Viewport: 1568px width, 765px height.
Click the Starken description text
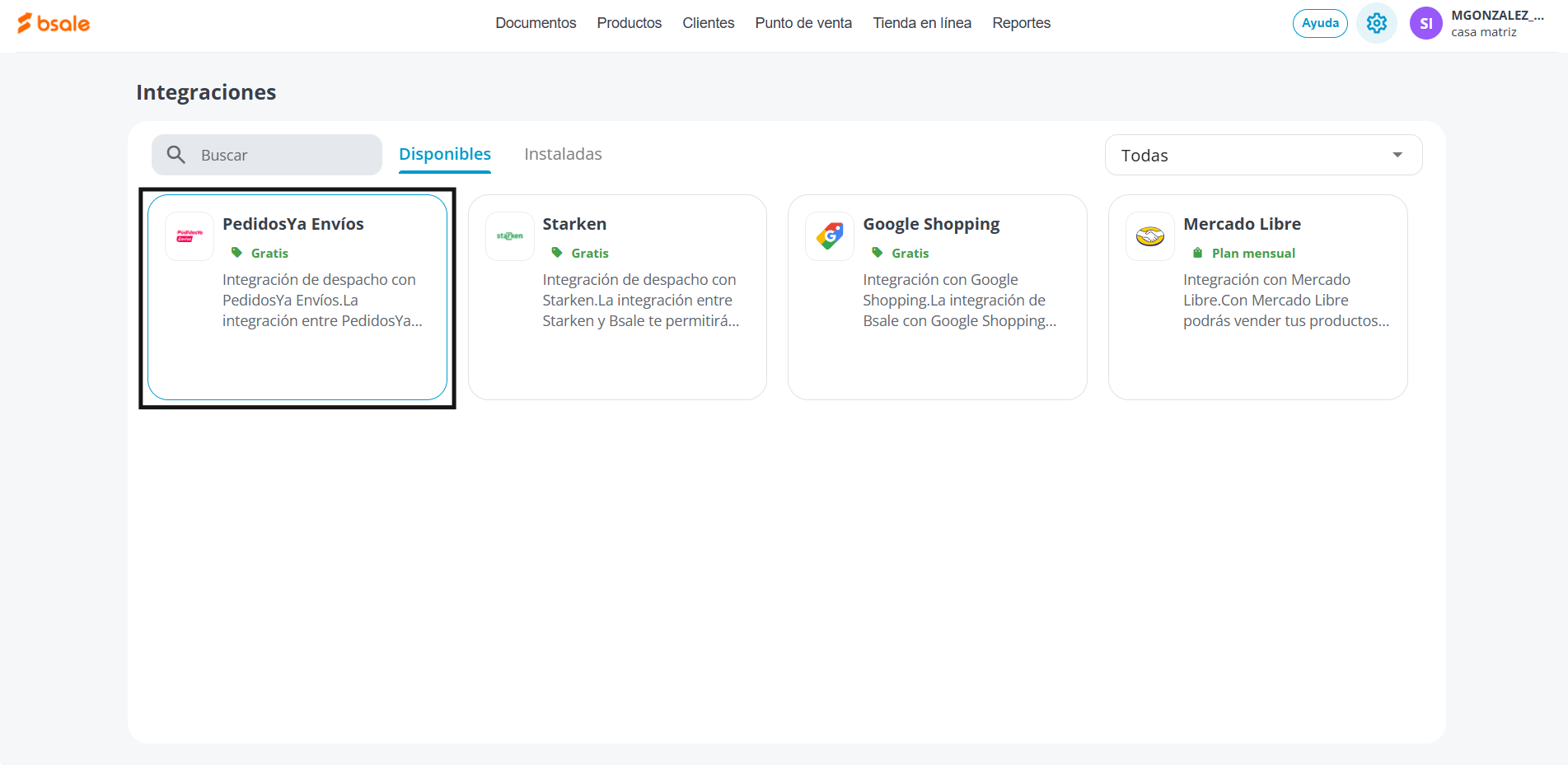(x=641, y=301)
